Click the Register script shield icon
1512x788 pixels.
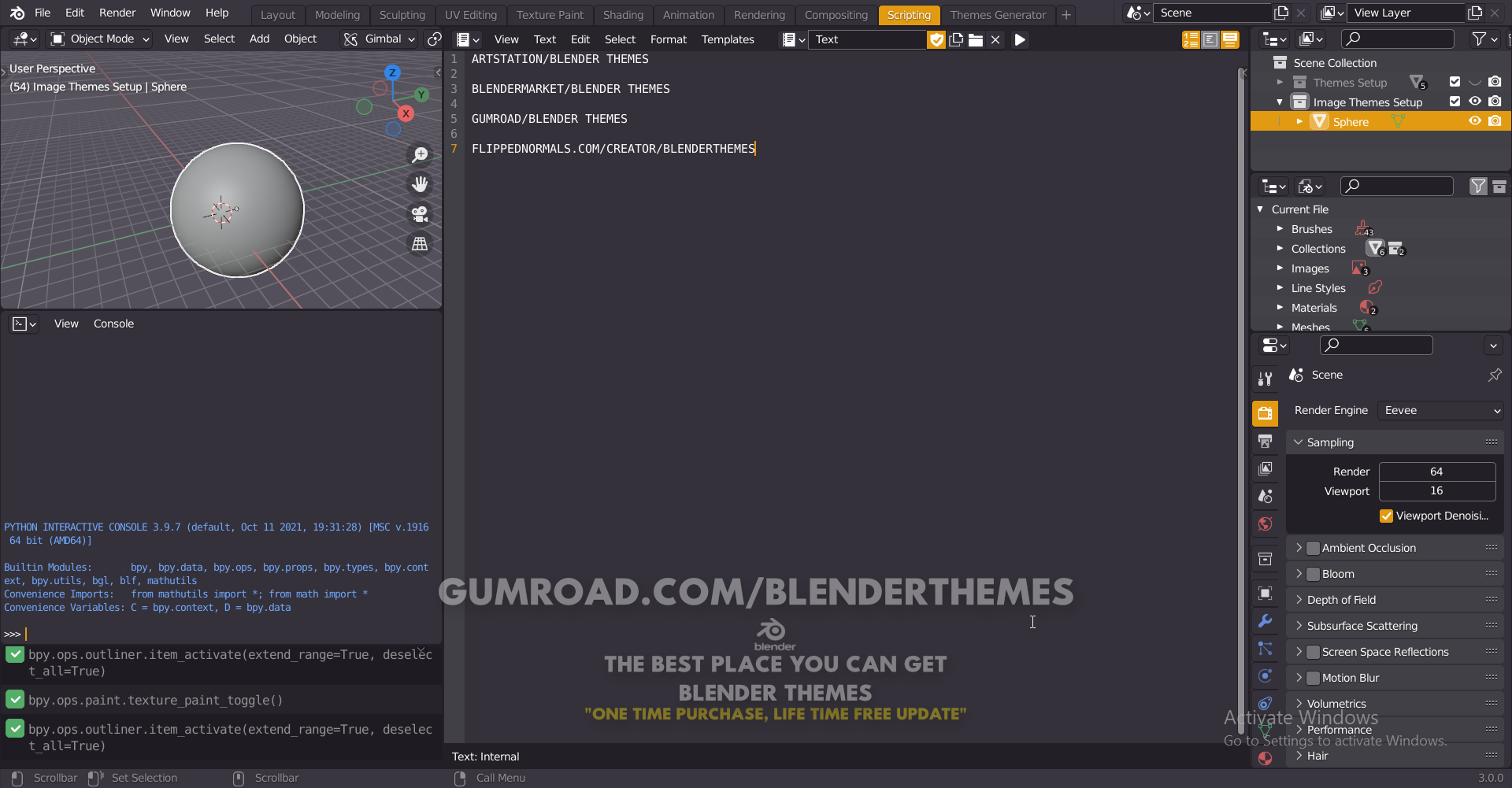(x=936, y=39)
